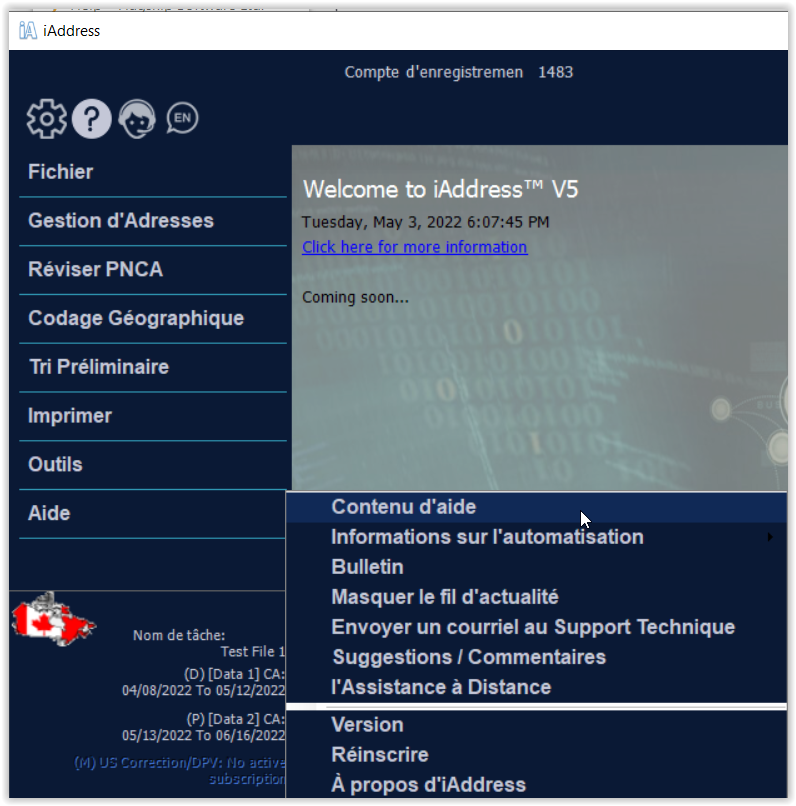The image size is (796, 806).
Task: Select Suggestions / Commentaires
Action: [536, 657]
